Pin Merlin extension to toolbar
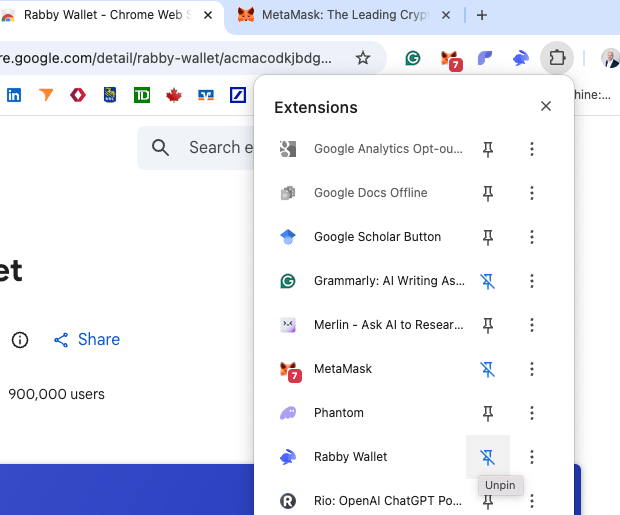The width and height of the screenshot is (620, 515). [x=488, y=325]
